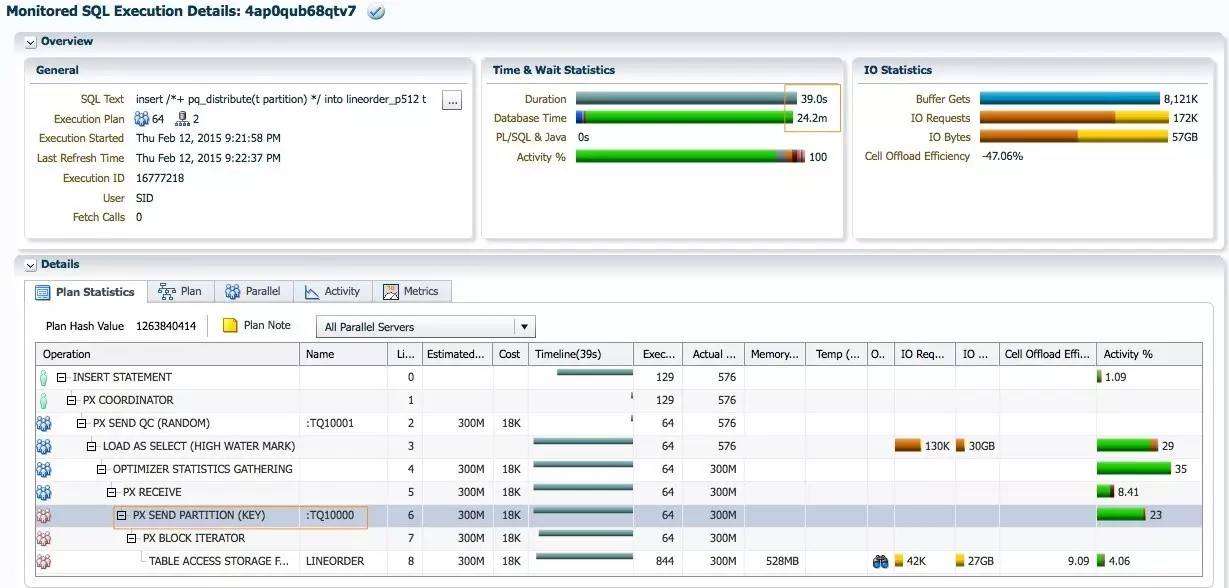Switch to the Parallel tab
The height and width of the screenshot is (588, 1229).
pyautogui.click(x=253, y=291)
